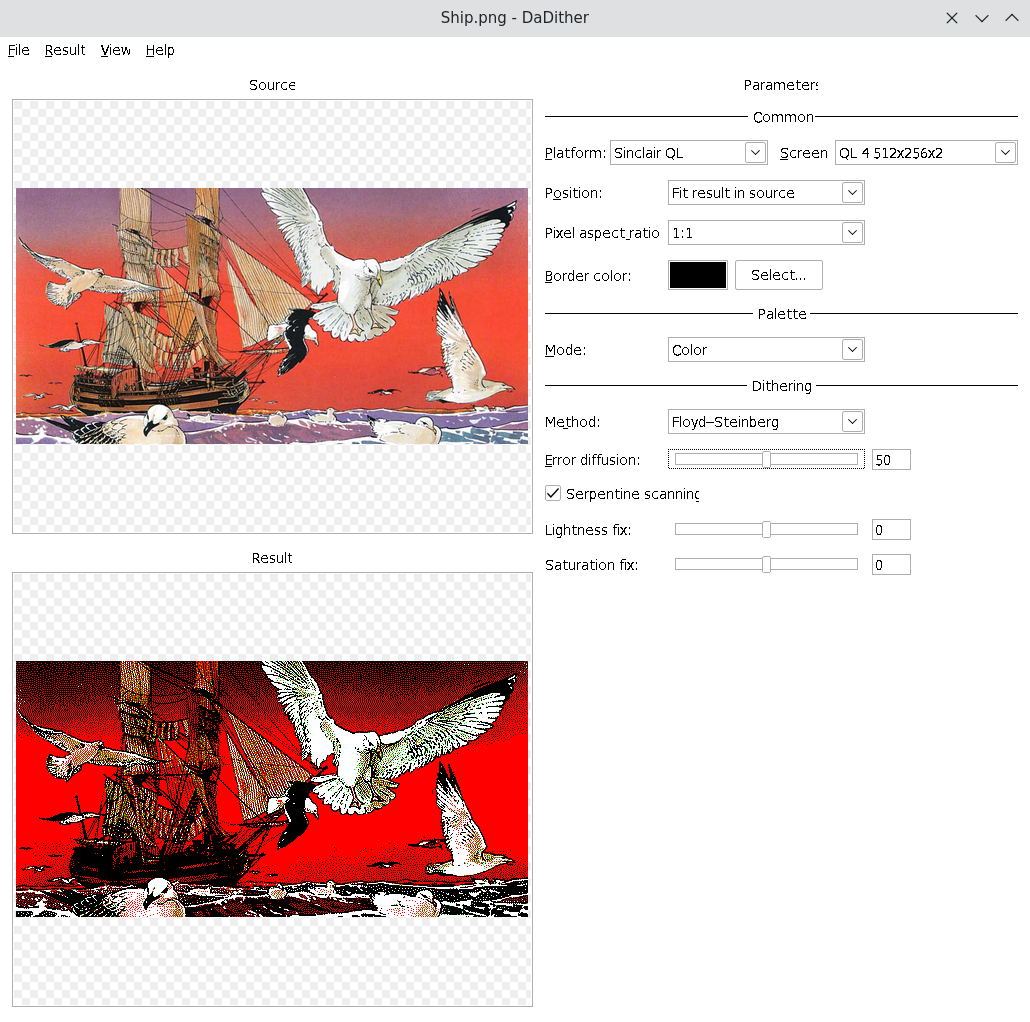
Task: Click the Select... border color button
Action: tap(778, 275)
